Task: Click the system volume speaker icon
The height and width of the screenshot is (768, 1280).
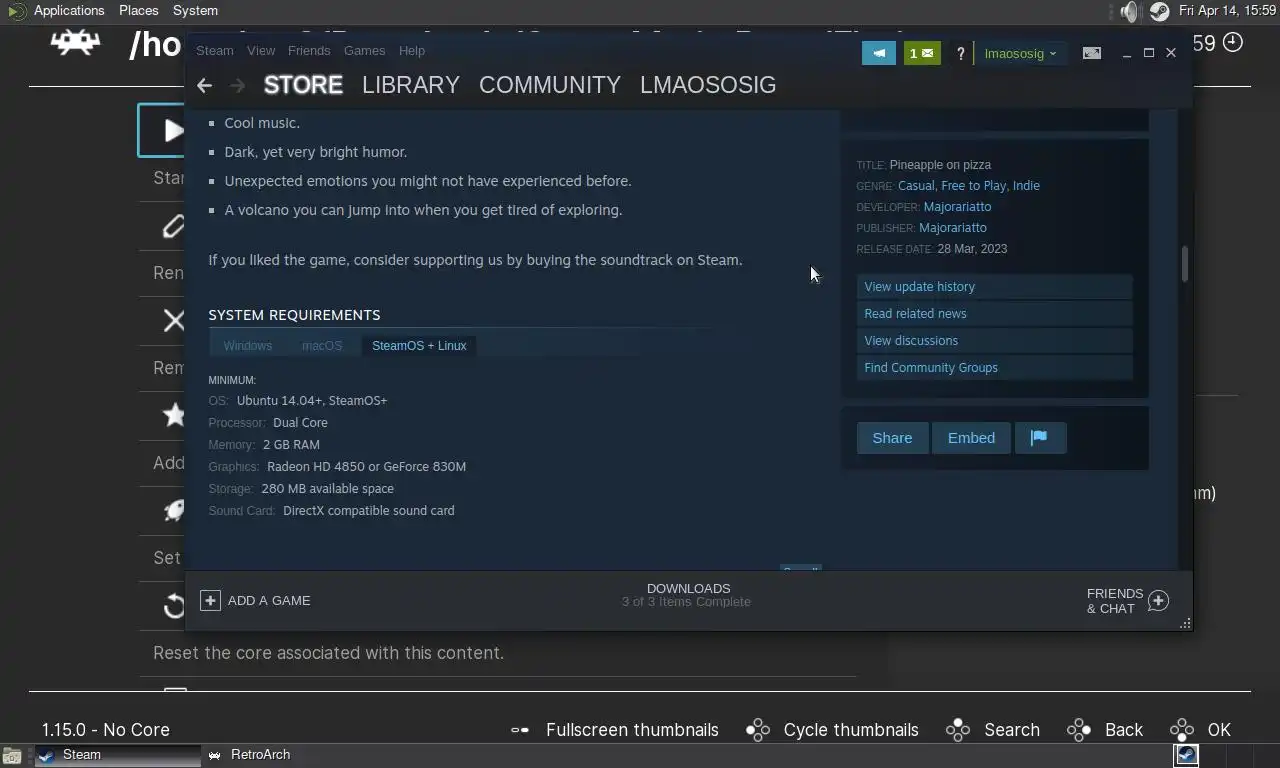Action: (1129, 11)
